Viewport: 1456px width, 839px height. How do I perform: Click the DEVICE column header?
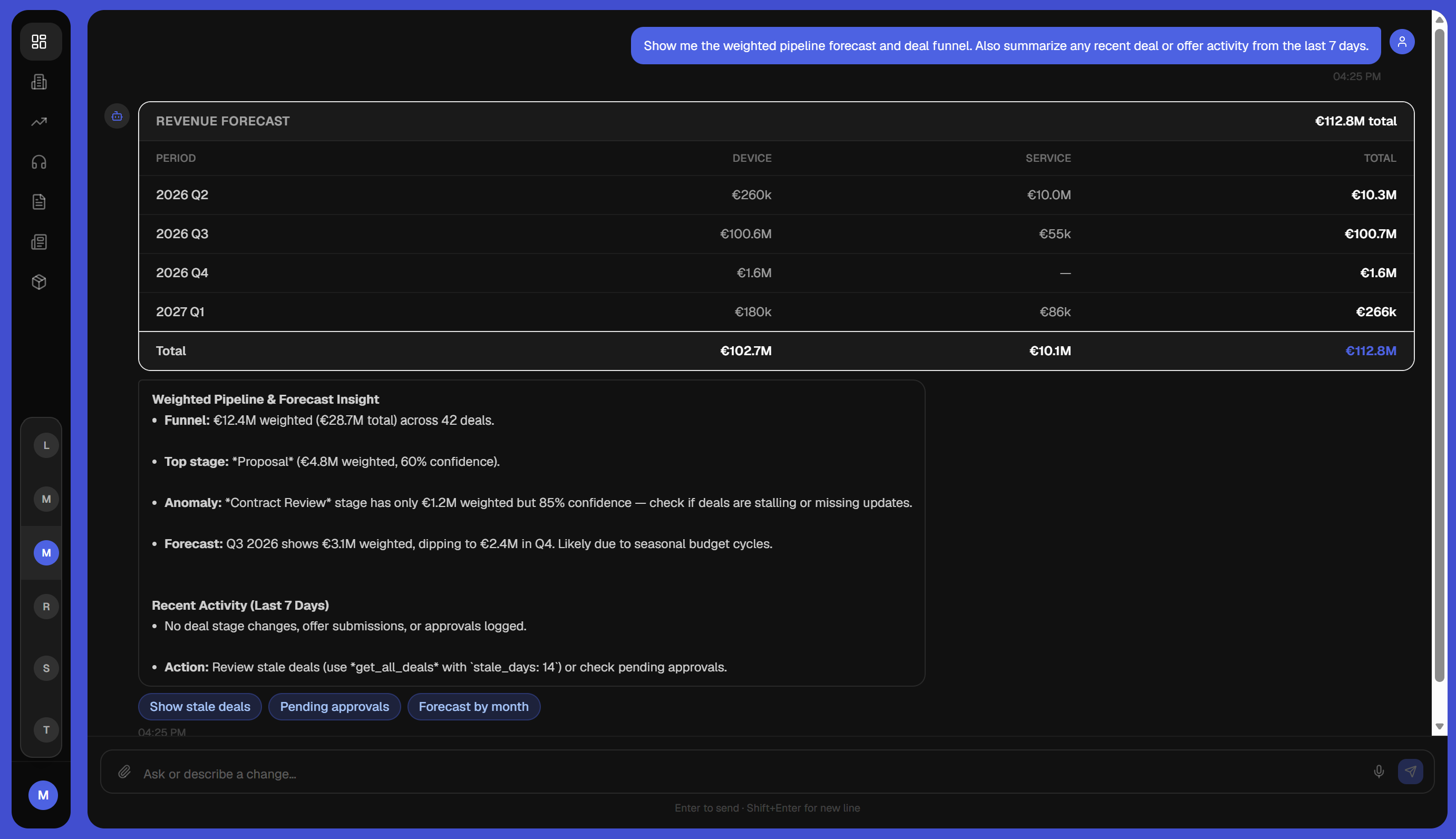tap(752, 158)
